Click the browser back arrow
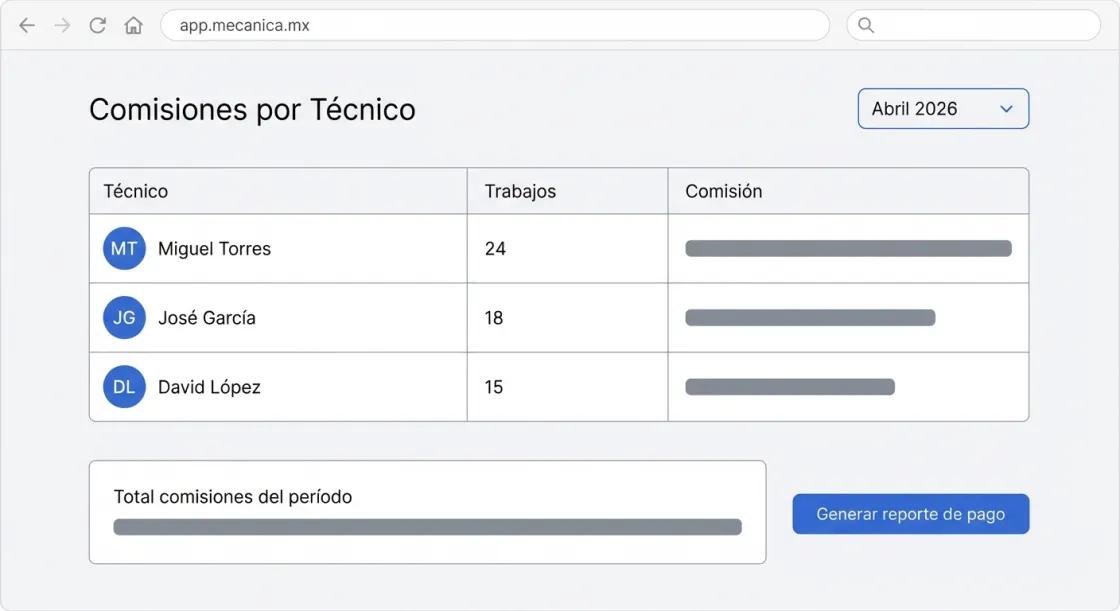 pos(26,24)
